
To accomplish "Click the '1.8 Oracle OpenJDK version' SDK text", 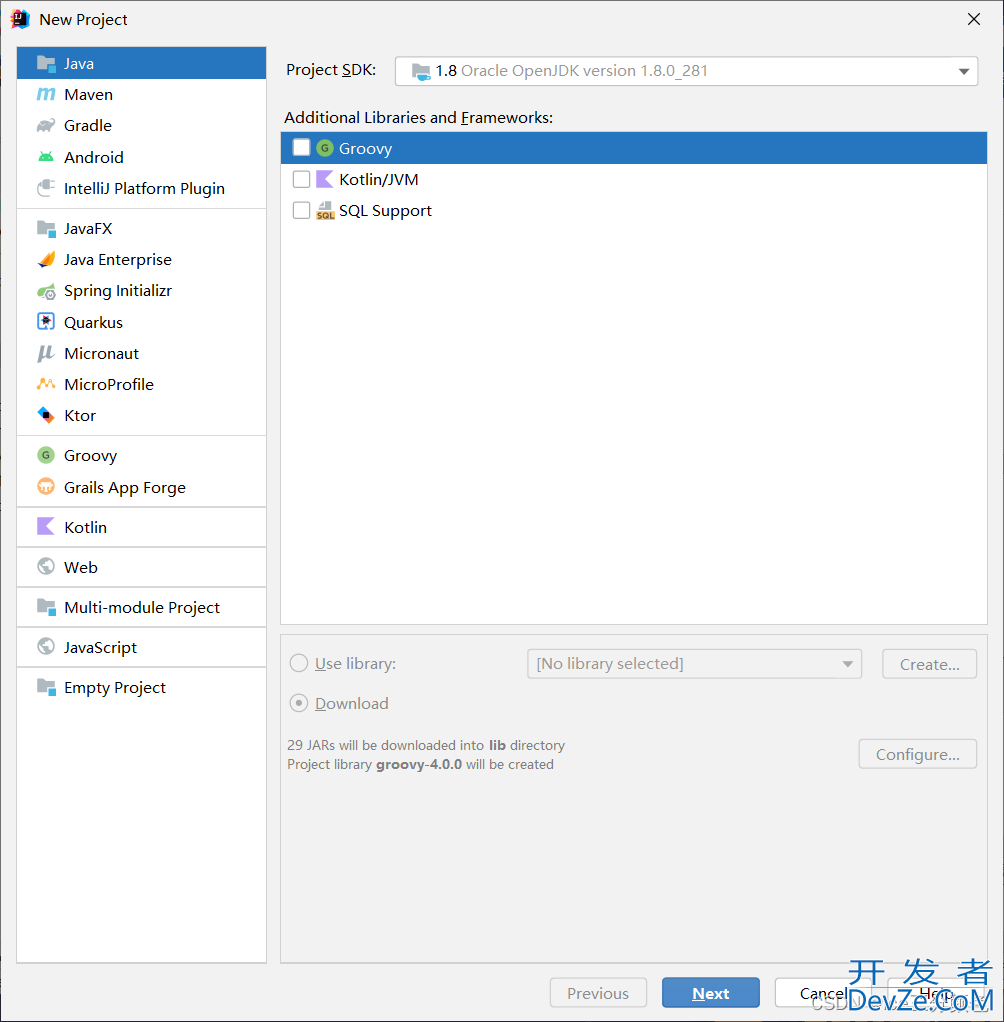I will 572,71.
